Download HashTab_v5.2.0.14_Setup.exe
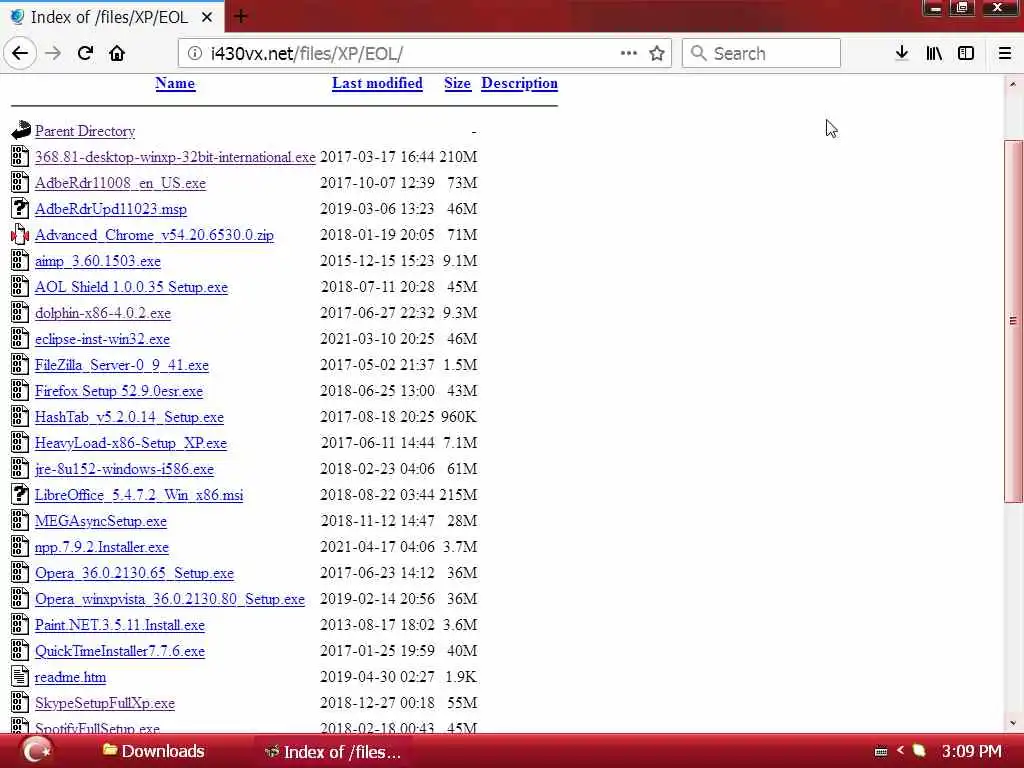The image size is (1024, 768). tap(129, 417)
